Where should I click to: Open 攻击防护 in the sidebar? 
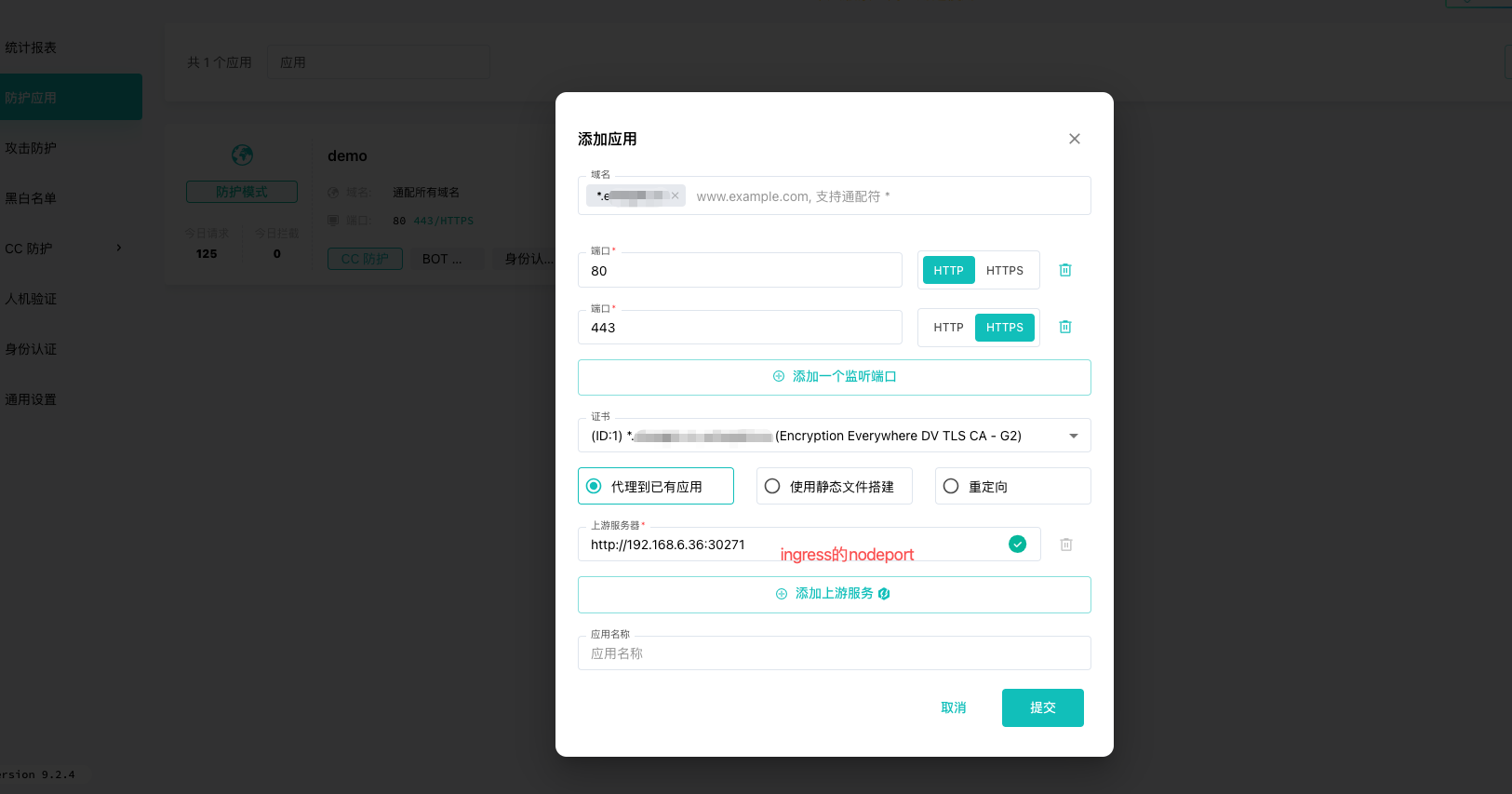pyautogui.click(x=31, y=148)
